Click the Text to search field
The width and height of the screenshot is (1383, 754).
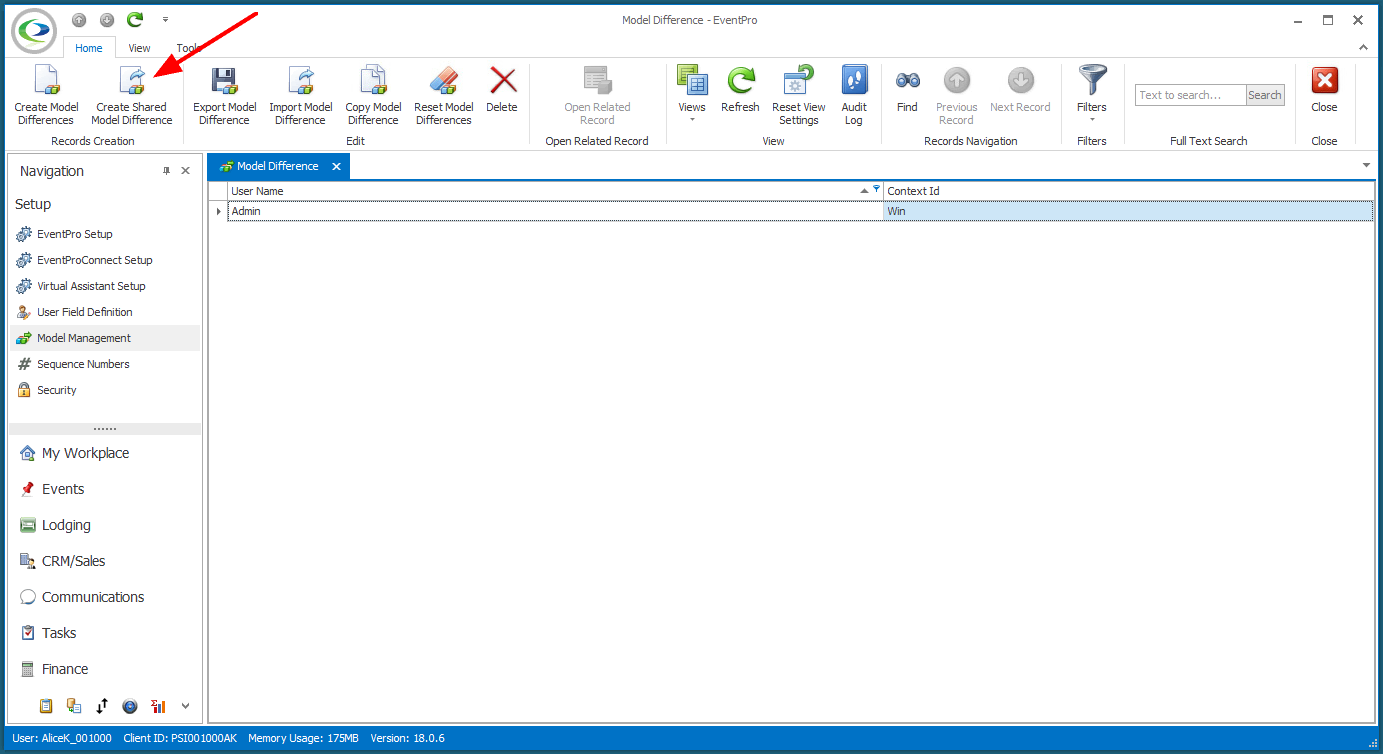click(x=1190, y=95)
